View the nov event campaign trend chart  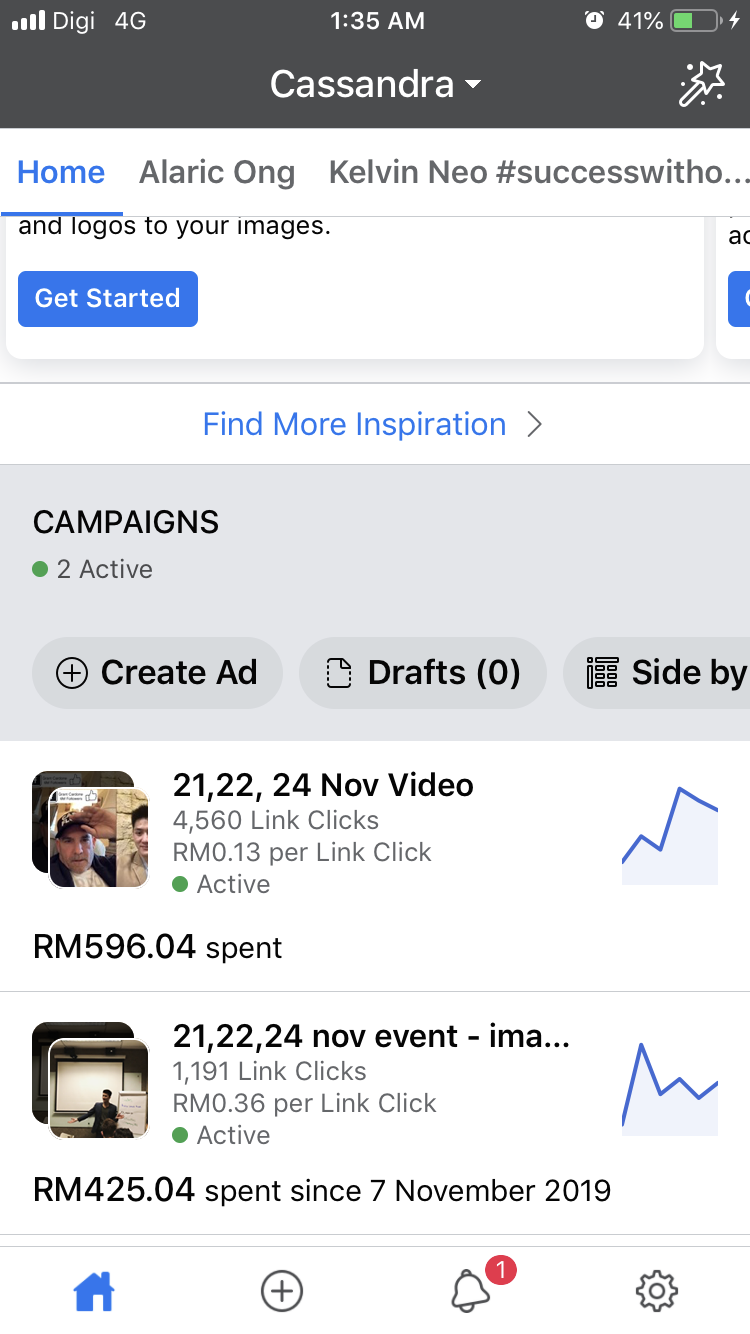click(670, 1088)
